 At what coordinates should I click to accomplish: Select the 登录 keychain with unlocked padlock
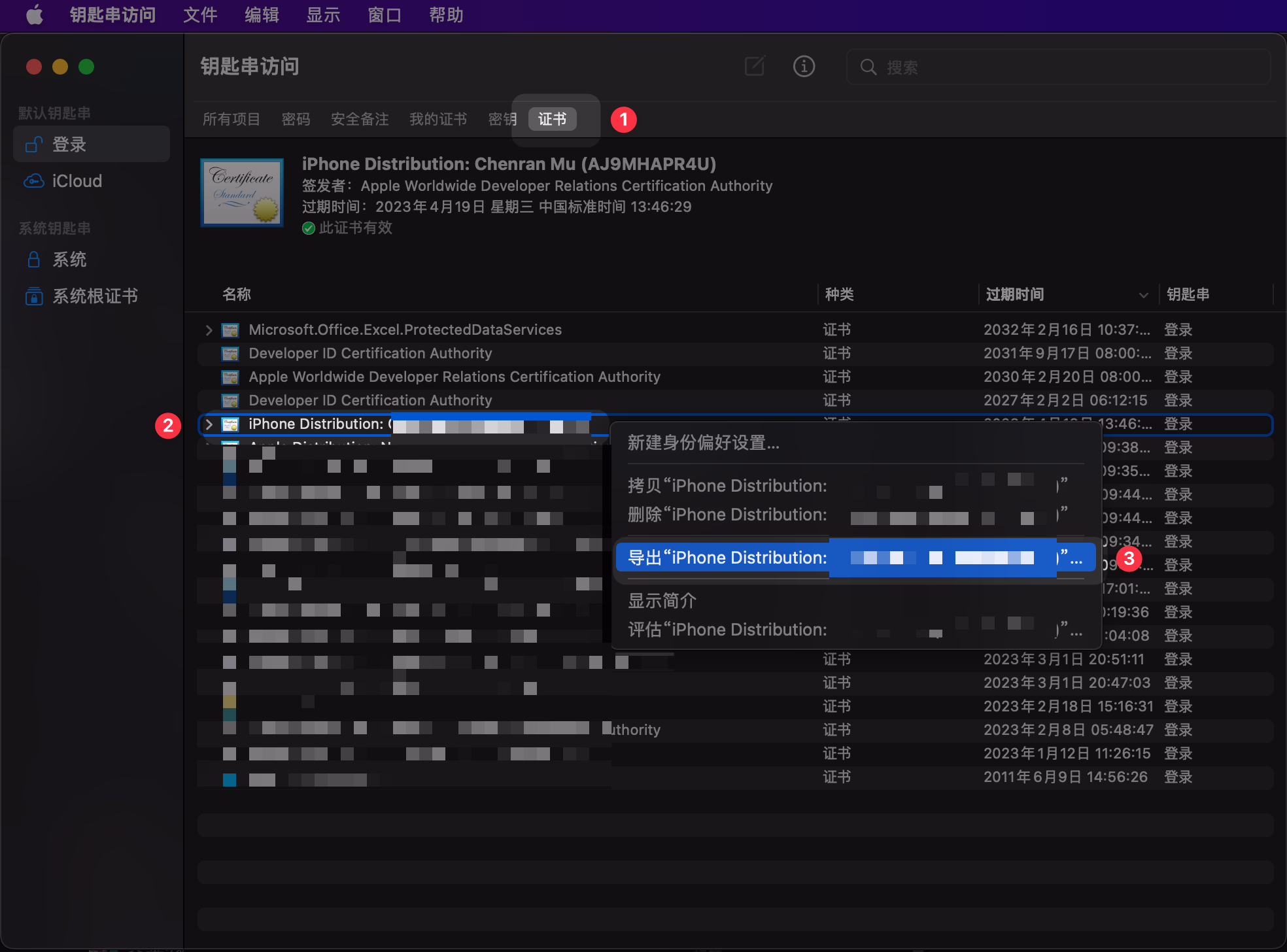coord(69,144)
